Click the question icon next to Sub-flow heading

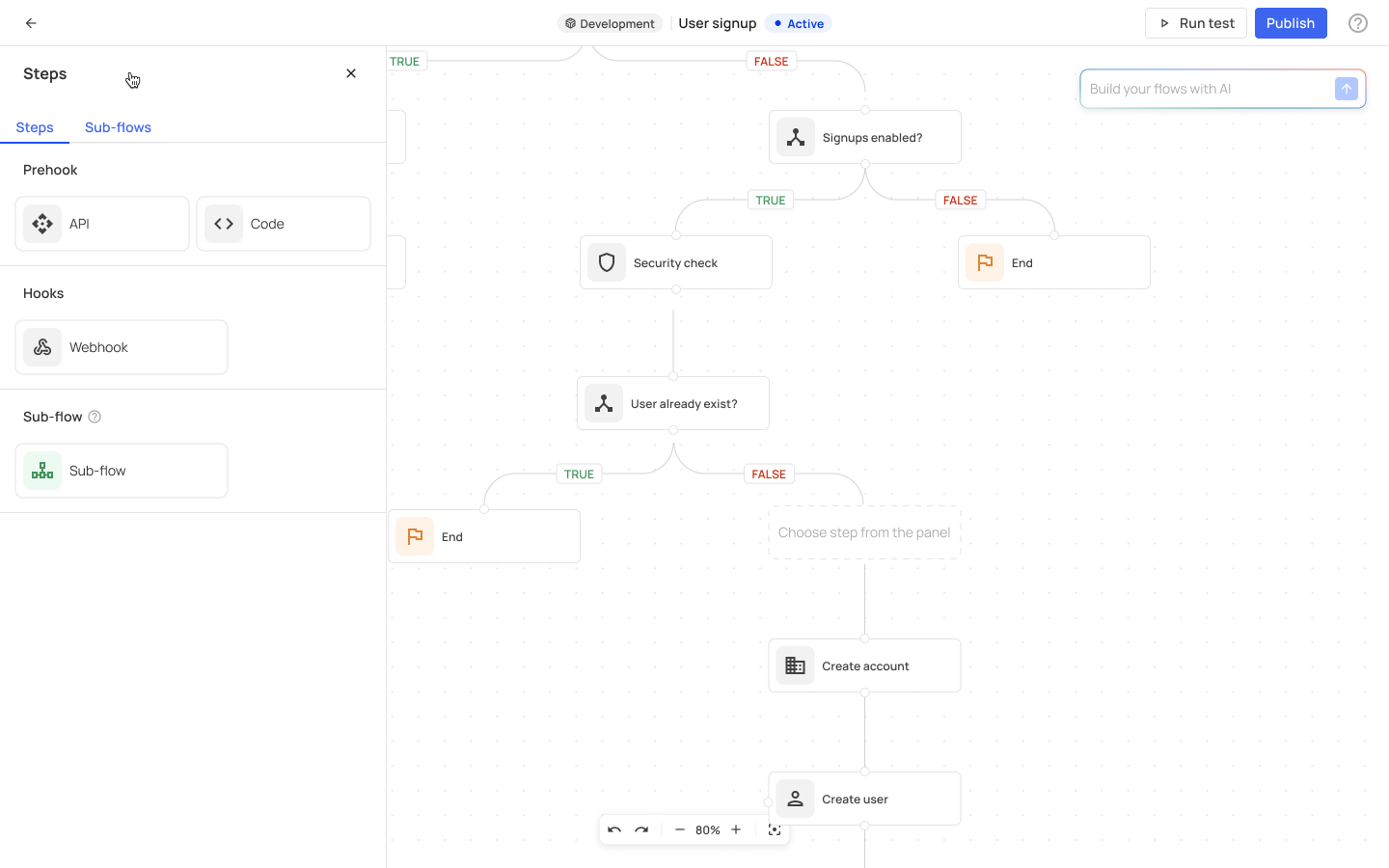point(94,416)
